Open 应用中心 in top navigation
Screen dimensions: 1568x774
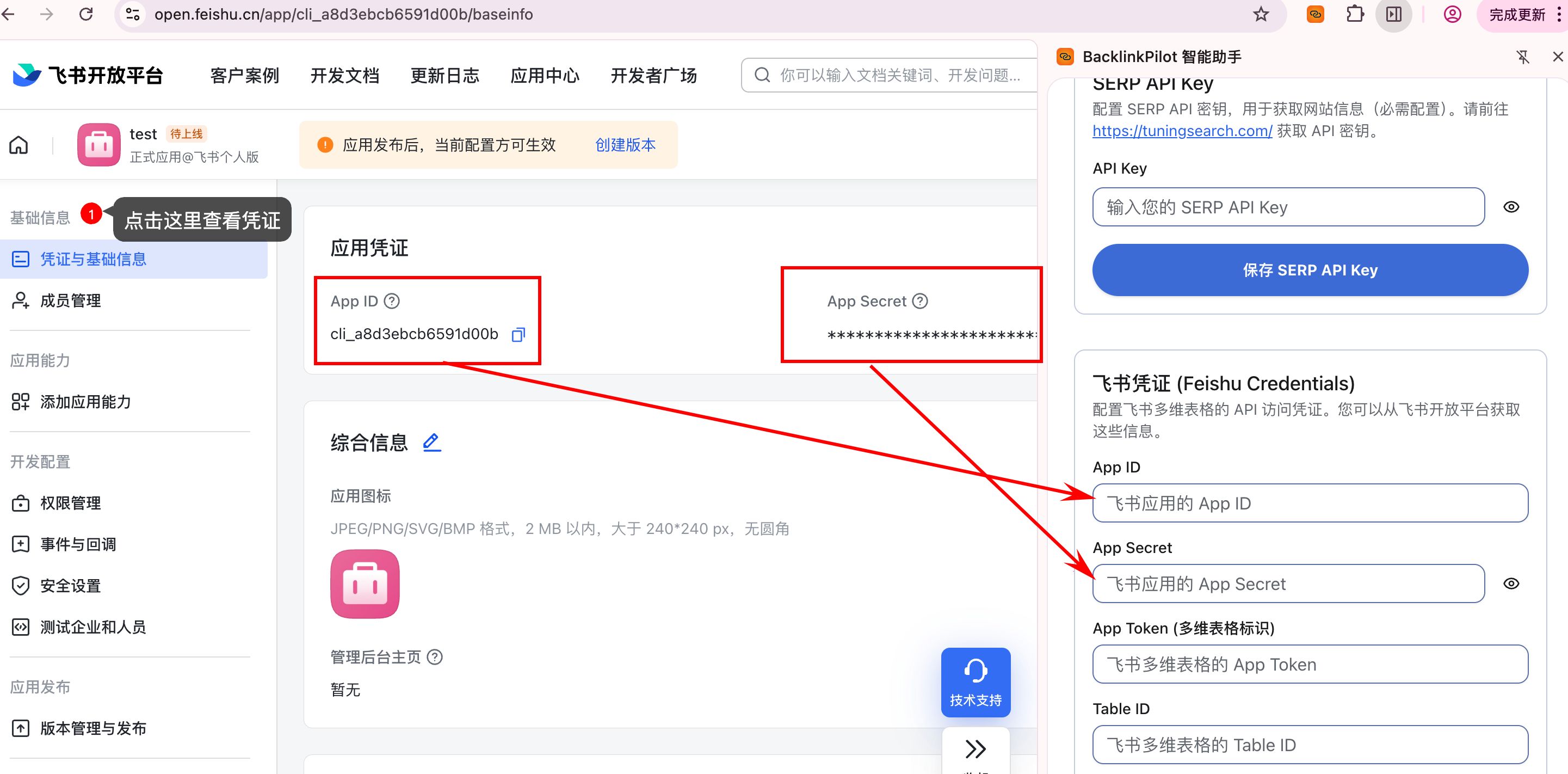click(545, 76)
